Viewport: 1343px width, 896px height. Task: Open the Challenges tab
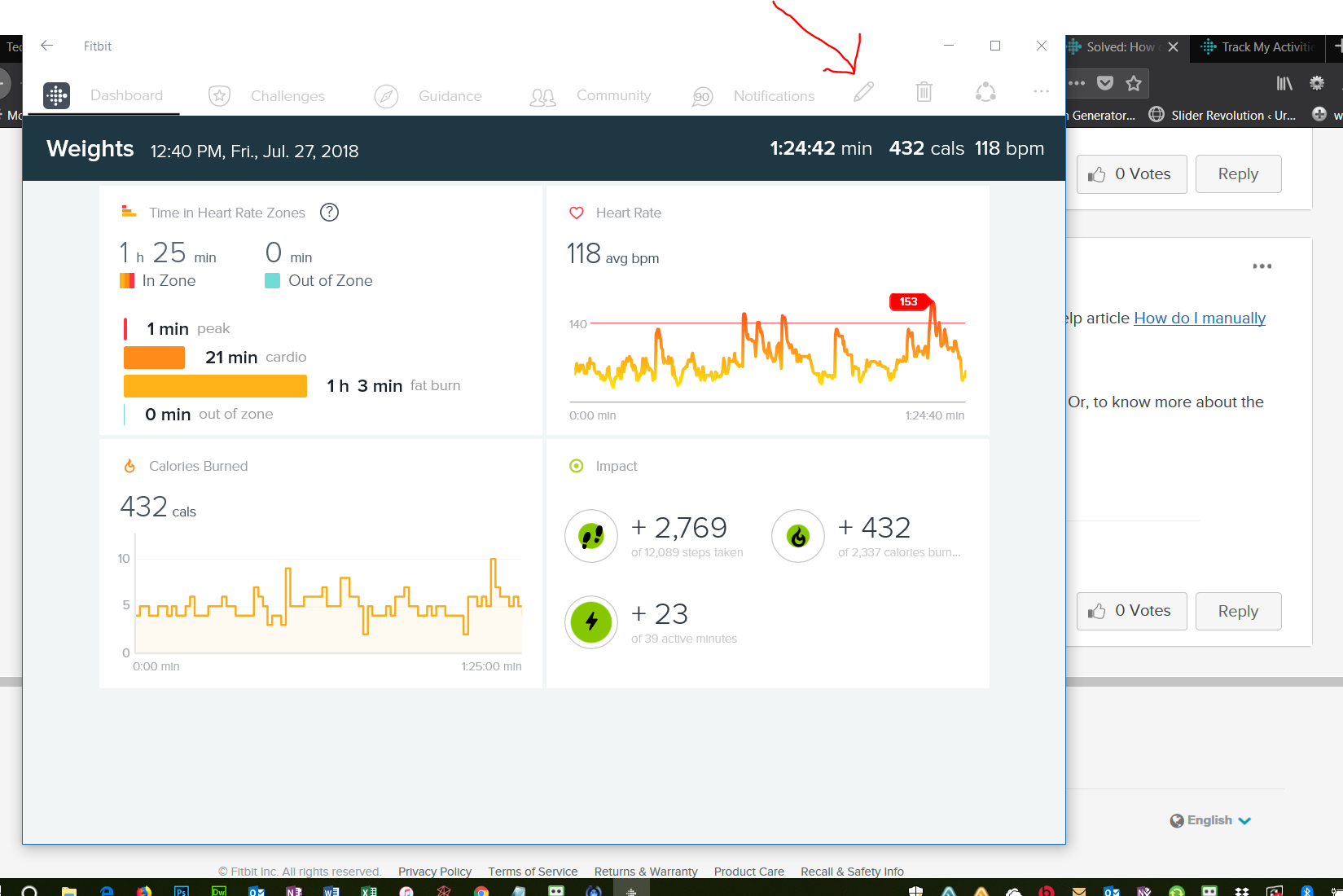pyautogui.click(x=287, y=96)
